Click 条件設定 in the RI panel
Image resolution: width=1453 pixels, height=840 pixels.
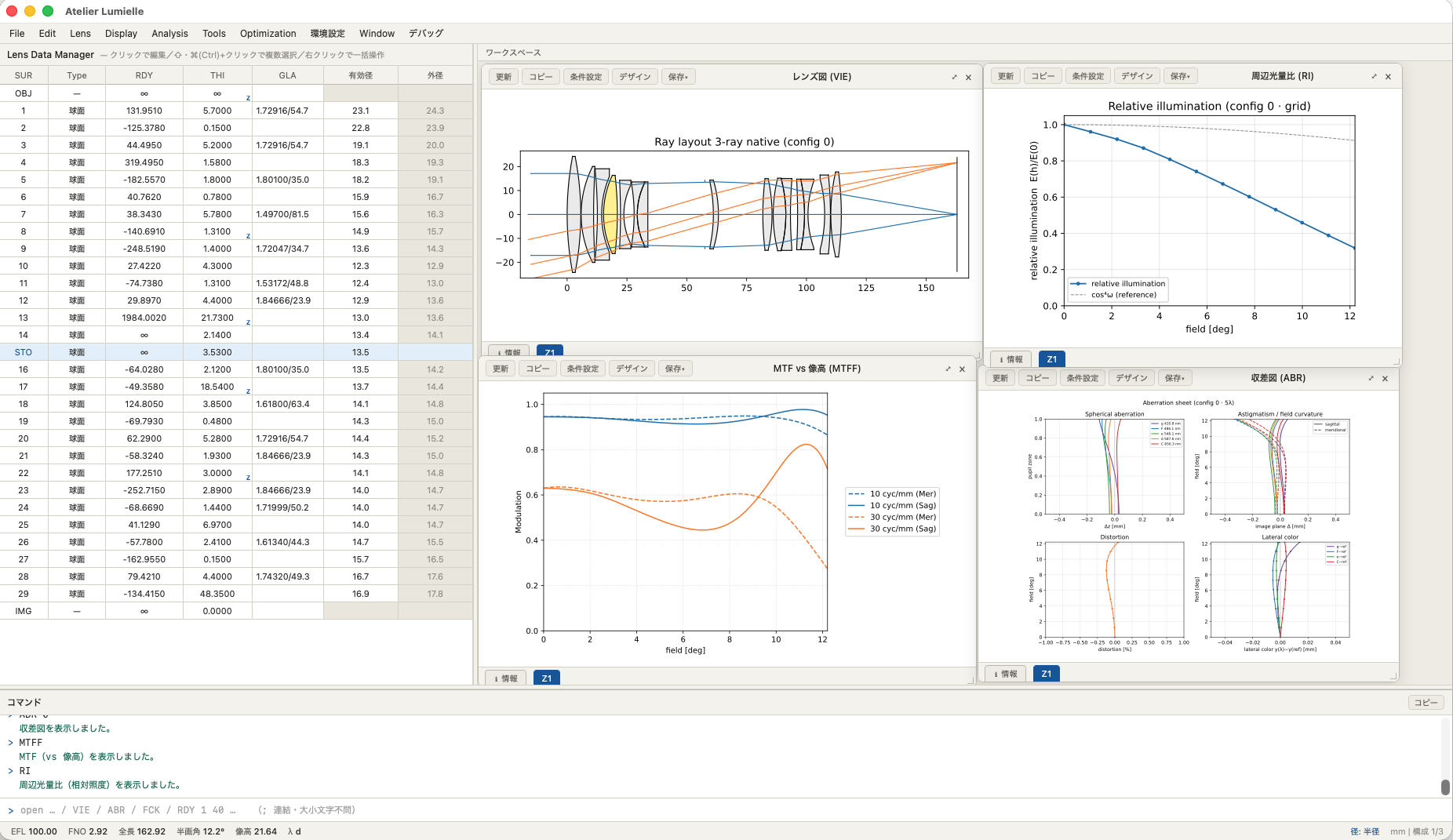[1087, 76]
